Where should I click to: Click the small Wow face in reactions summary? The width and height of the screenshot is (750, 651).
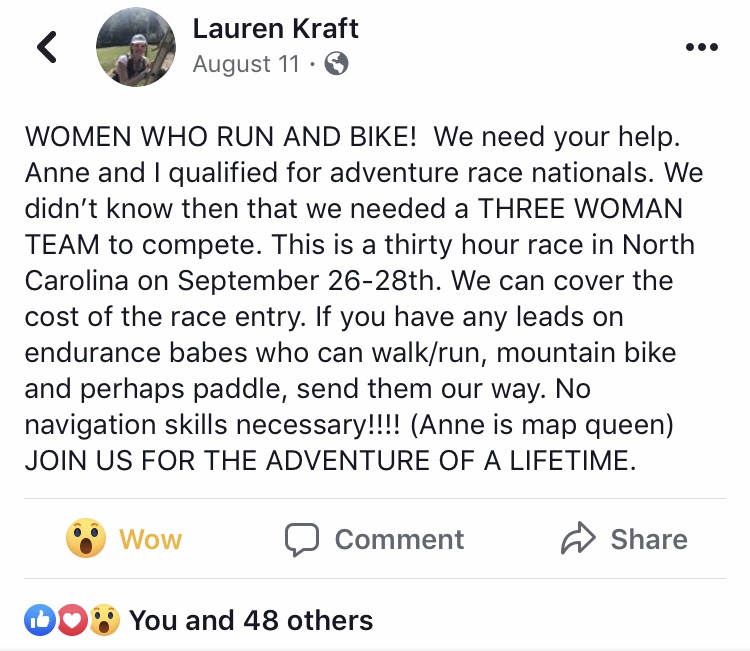103,621
